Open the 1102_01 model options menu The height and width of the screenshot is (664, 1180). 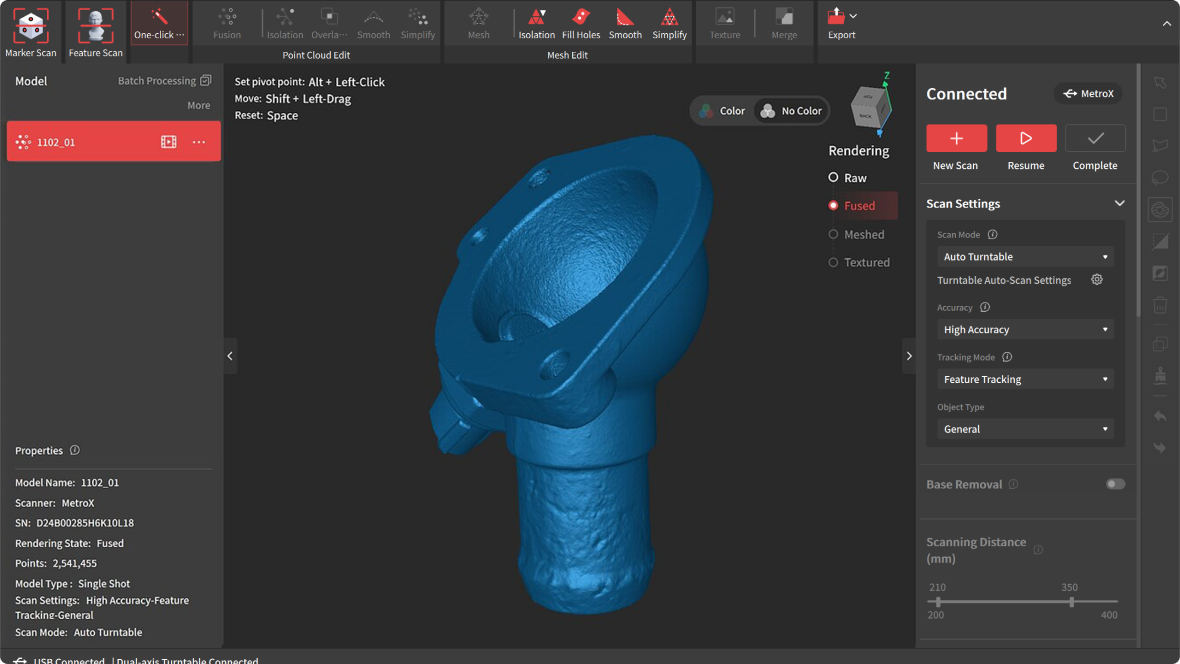pos(199,142)
